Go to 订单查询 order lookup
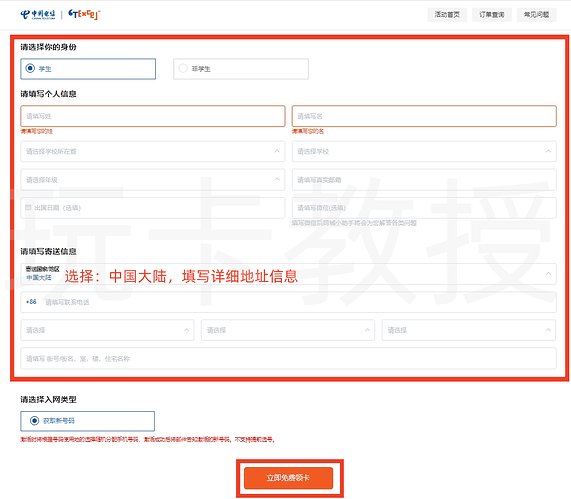This screenshot has width=571, height=499. (x=492, y=15)
